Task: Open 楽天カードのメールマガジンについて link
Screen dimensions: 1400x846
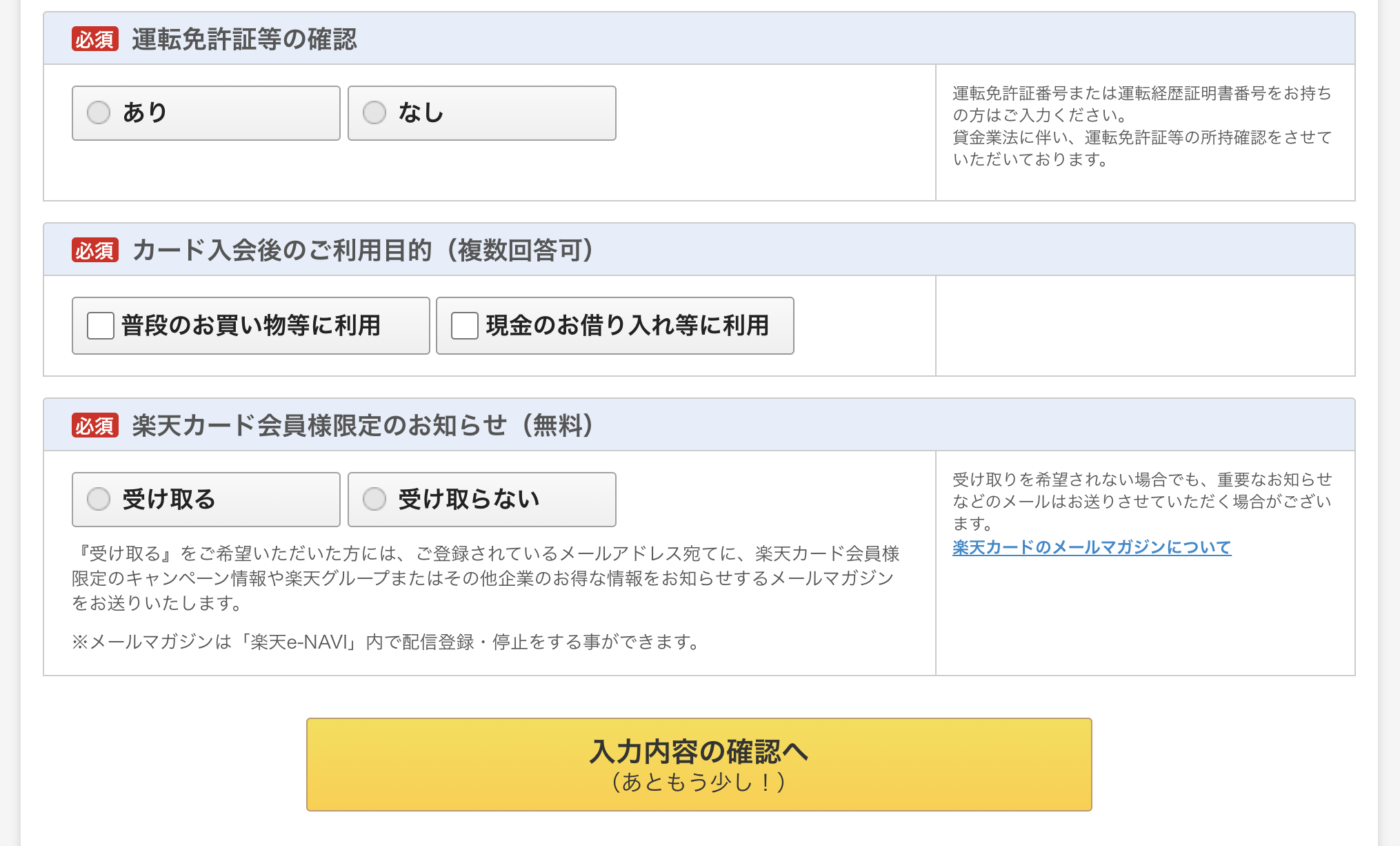Action: pyautogui.click(x=1091, y=547)
